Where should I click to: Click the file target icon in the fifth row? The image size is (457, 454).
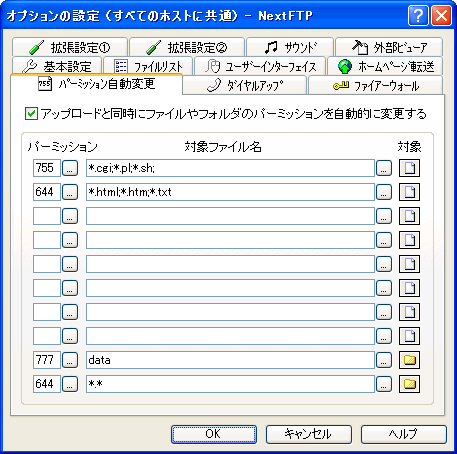click(x=409, y=264)
